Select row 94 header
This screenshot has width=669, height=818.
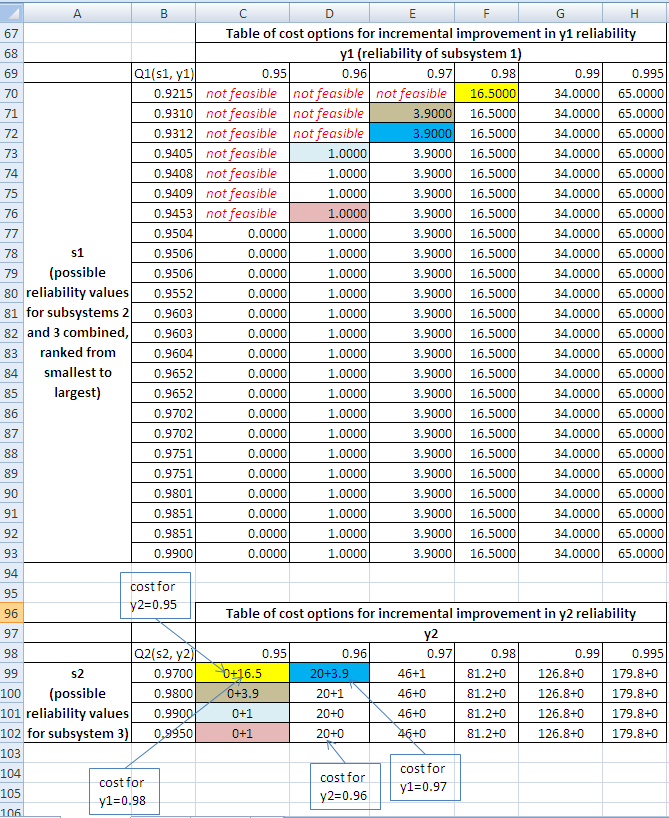pyautogui.click(x=11, y=573)
